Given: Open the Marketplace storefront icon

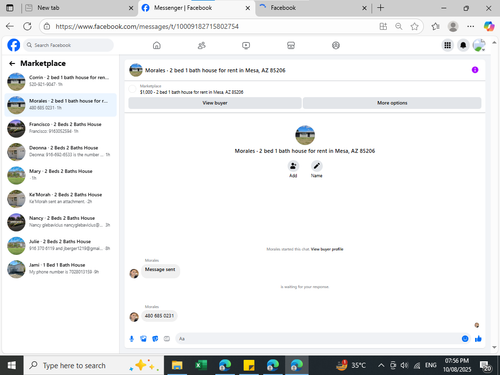Looking at the screenshot, I should 291,45.
